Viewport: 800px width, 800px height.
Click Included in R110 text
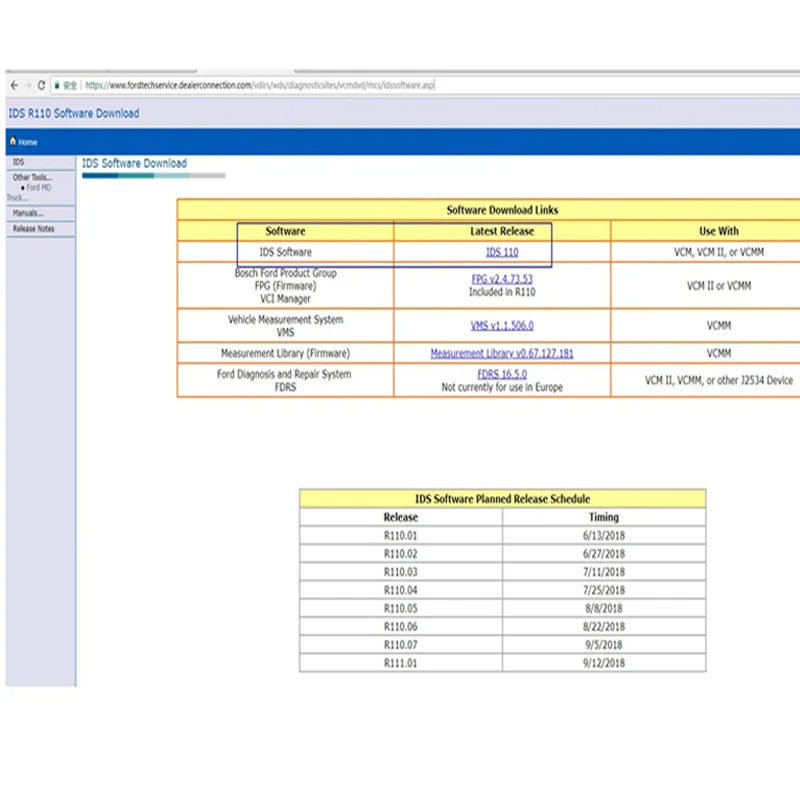coord(502,292)
